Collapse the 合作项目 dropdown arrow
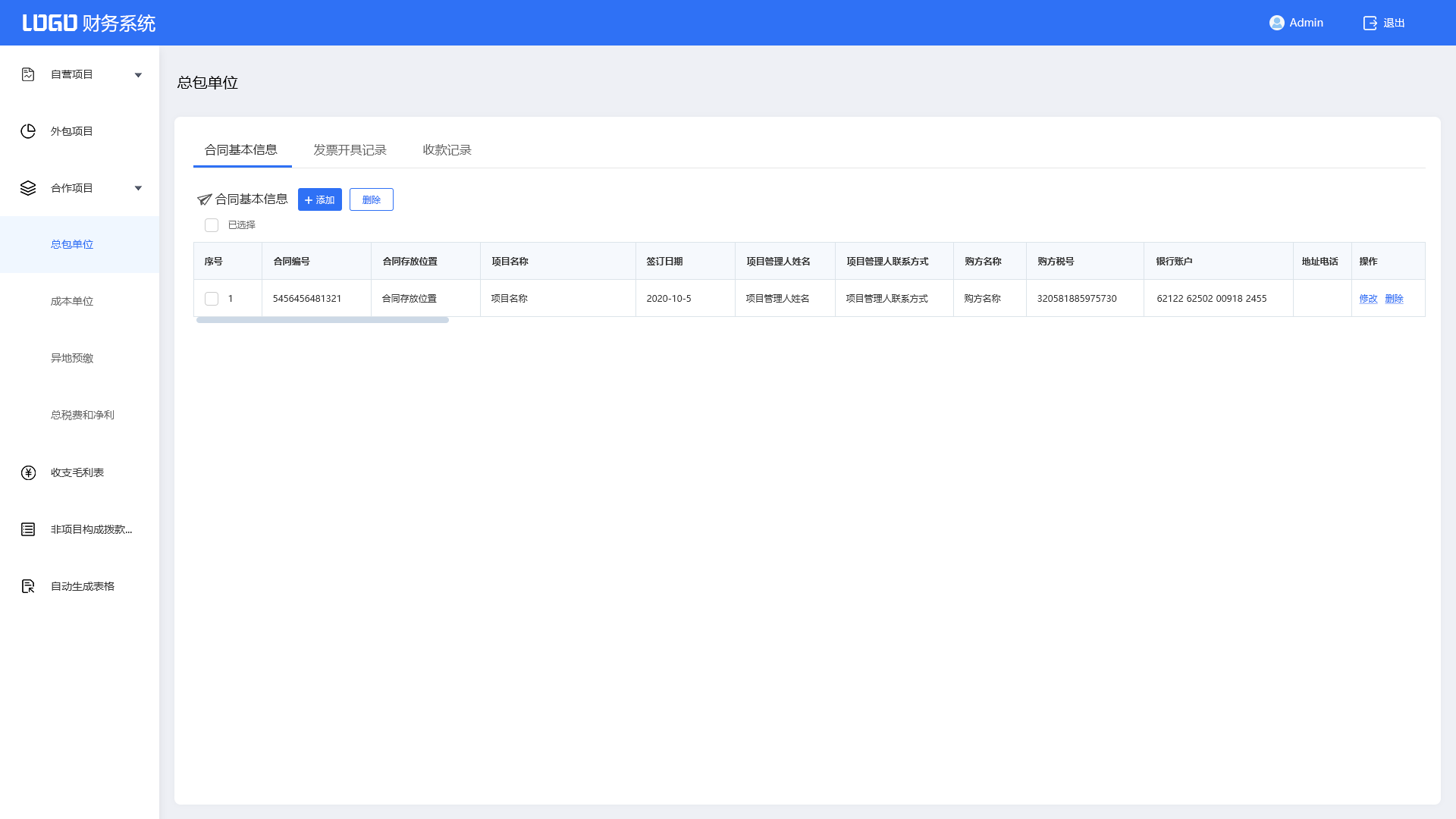This screenshot has height=819, width=1456. (x=138, y=188)
